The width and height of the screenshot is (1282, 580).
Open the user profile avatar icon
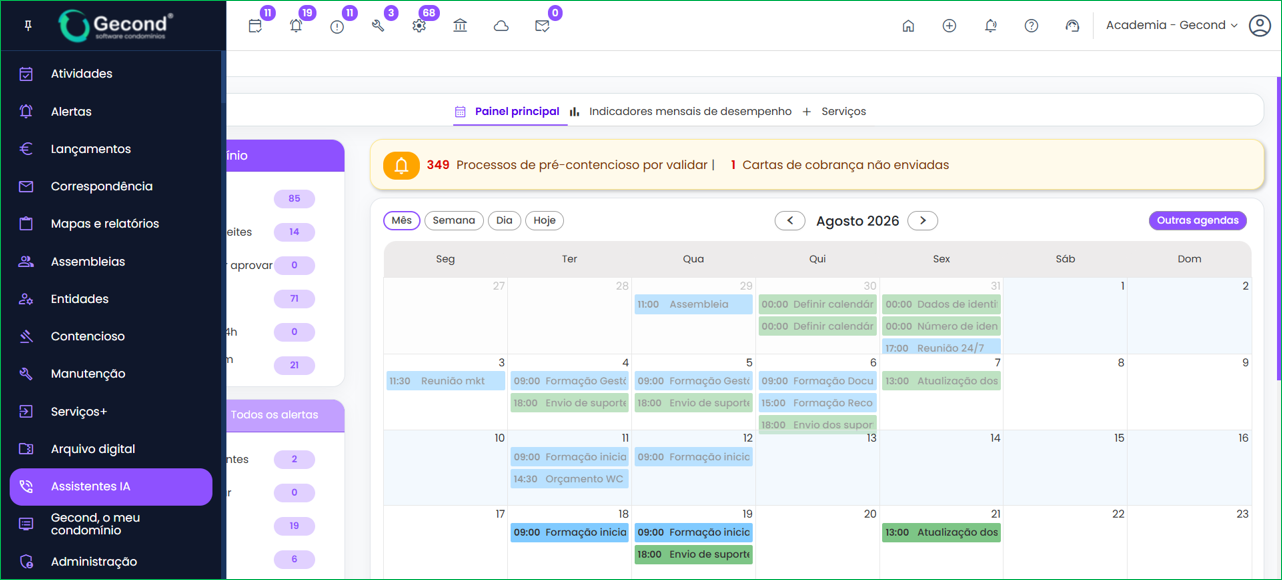click(x=1260, y=26)
